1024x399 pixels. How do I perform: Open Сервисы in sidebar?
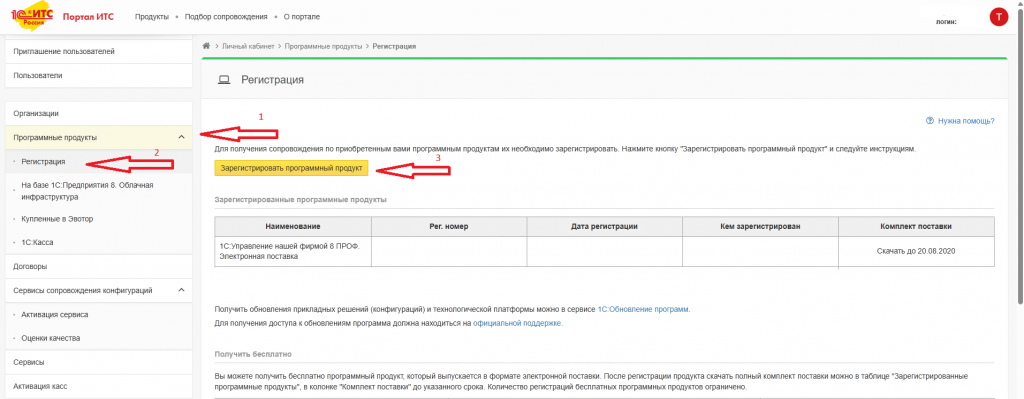click(99, 362)
